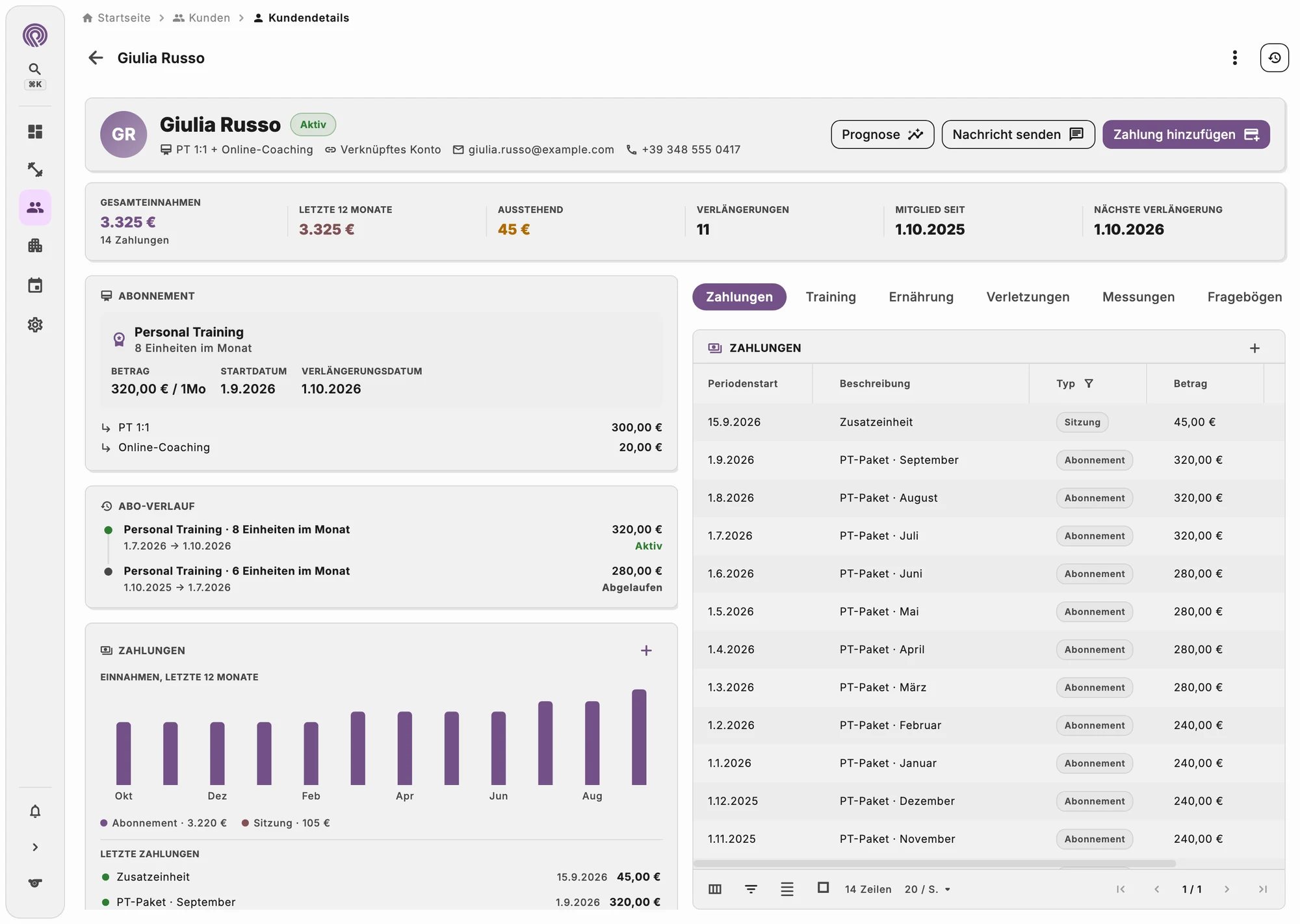The image size is (1300, 924).
Task: Open the settings gear in sidebar
Action: 35,324
